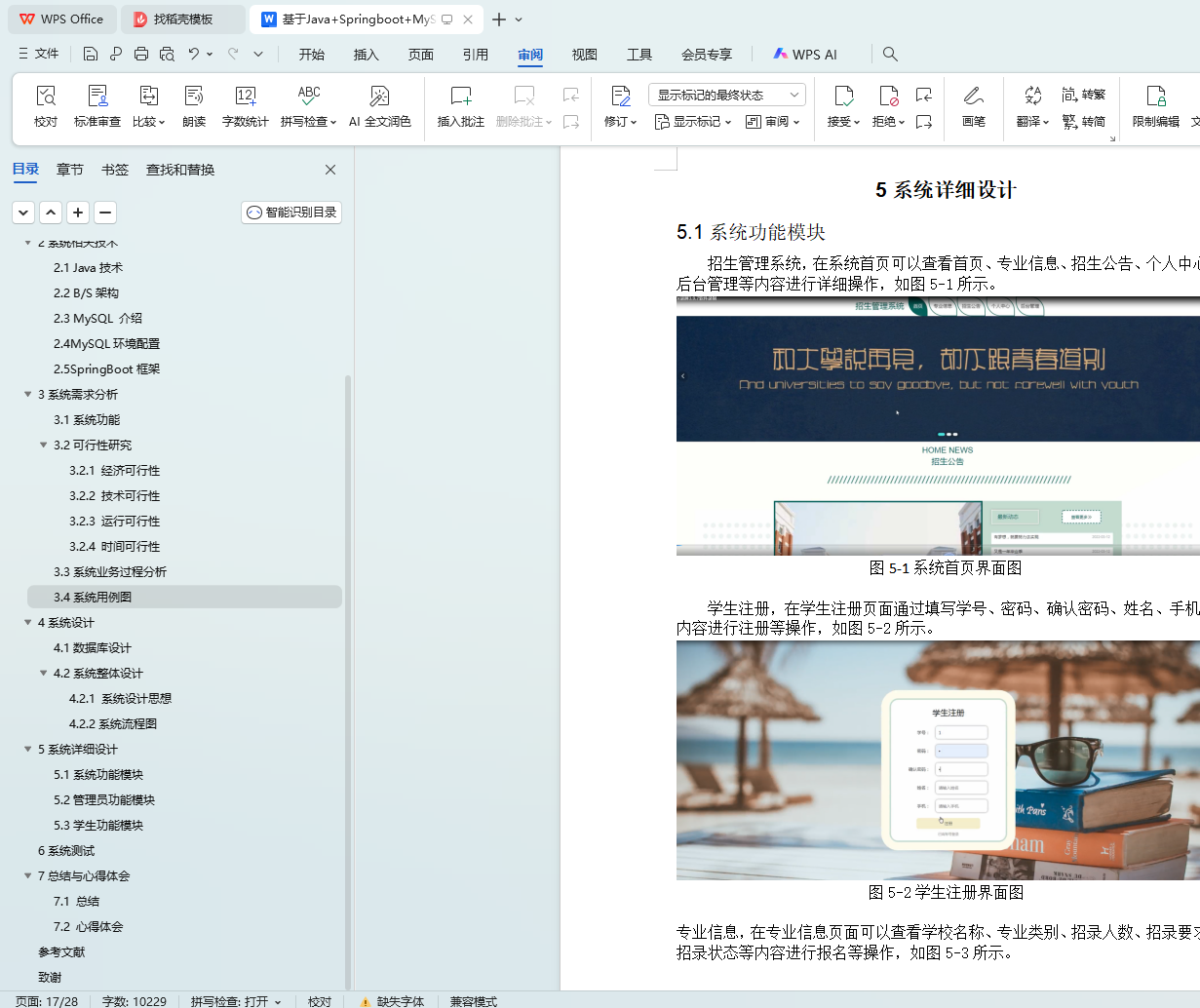Click the outline expand-all down chevron

23,212
